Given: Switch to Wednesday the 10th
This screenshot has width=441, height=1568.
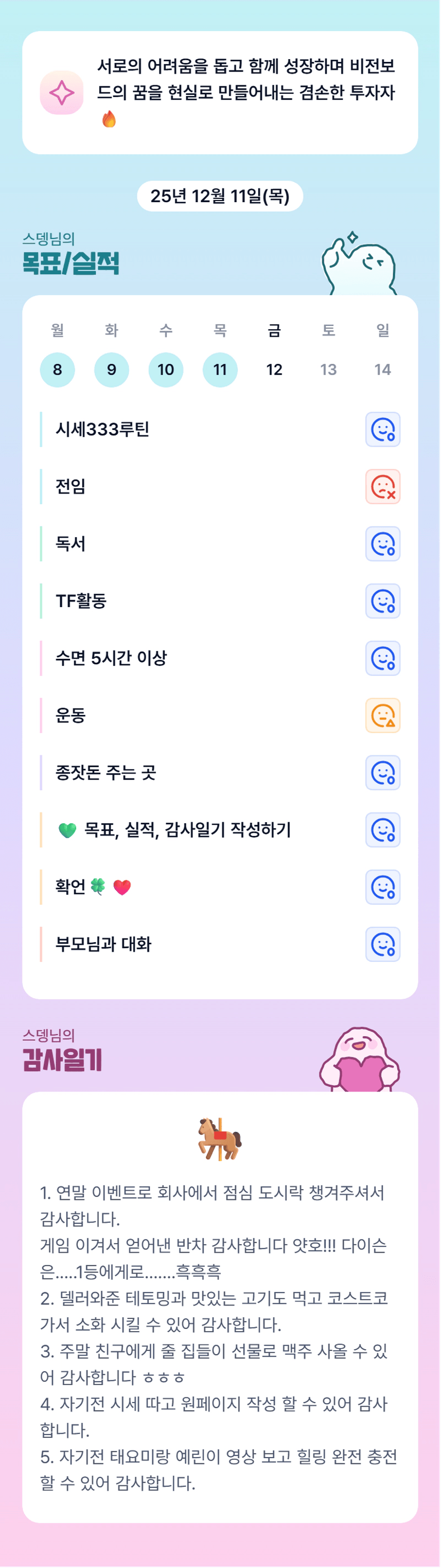Looking at the screenshot, I should [165, 370].
